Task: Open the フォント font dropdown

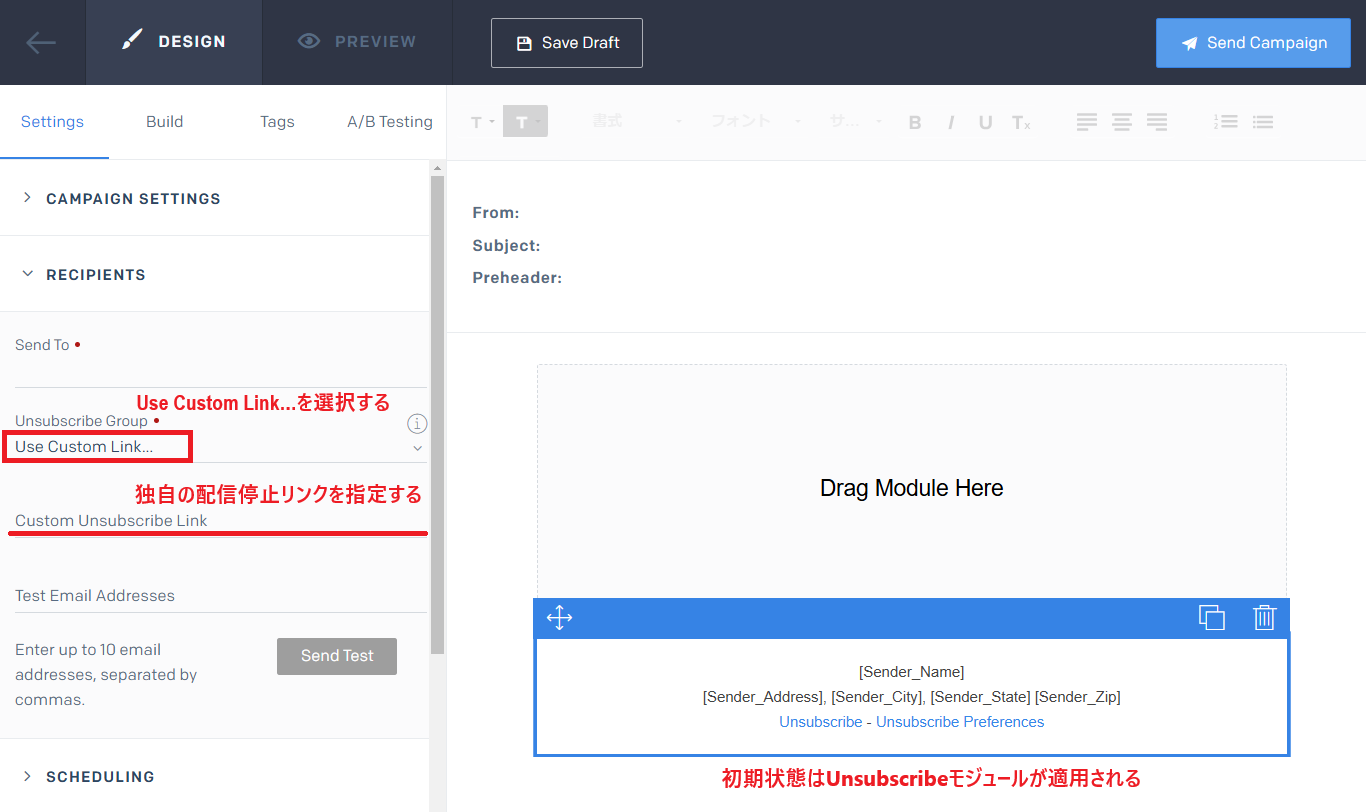Action: point(756,121)
